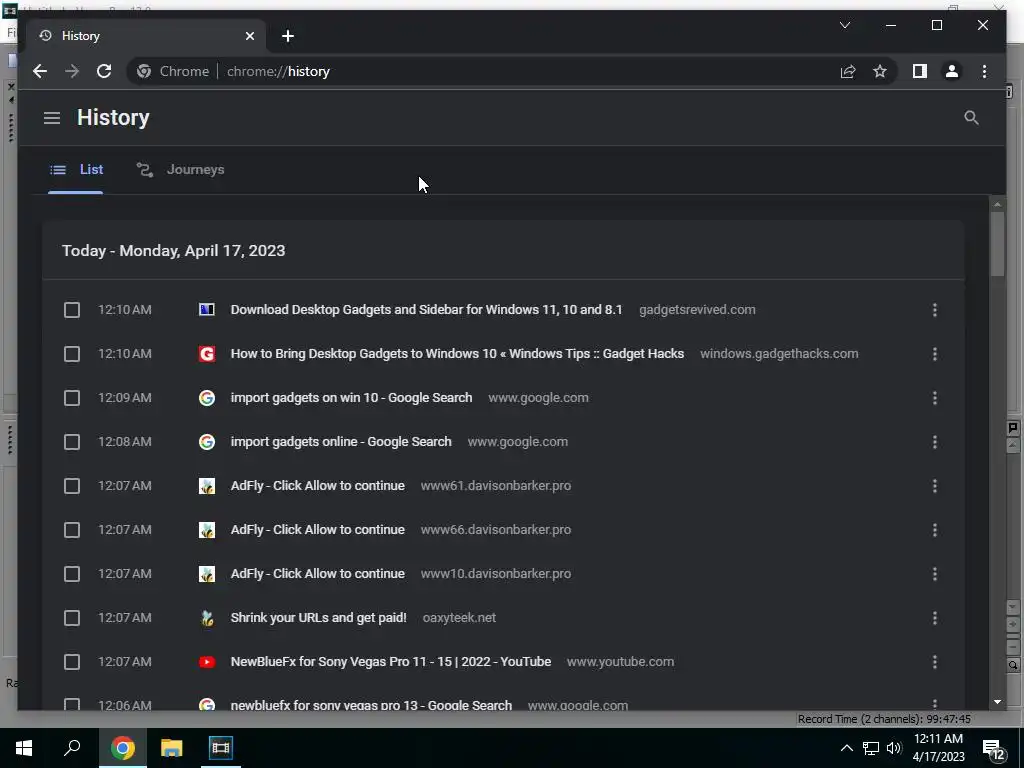Screen dimensions: 1024x768
Task: Check the www10.davisonbarker.pro AdFly entry
Action: click(72, 574)
